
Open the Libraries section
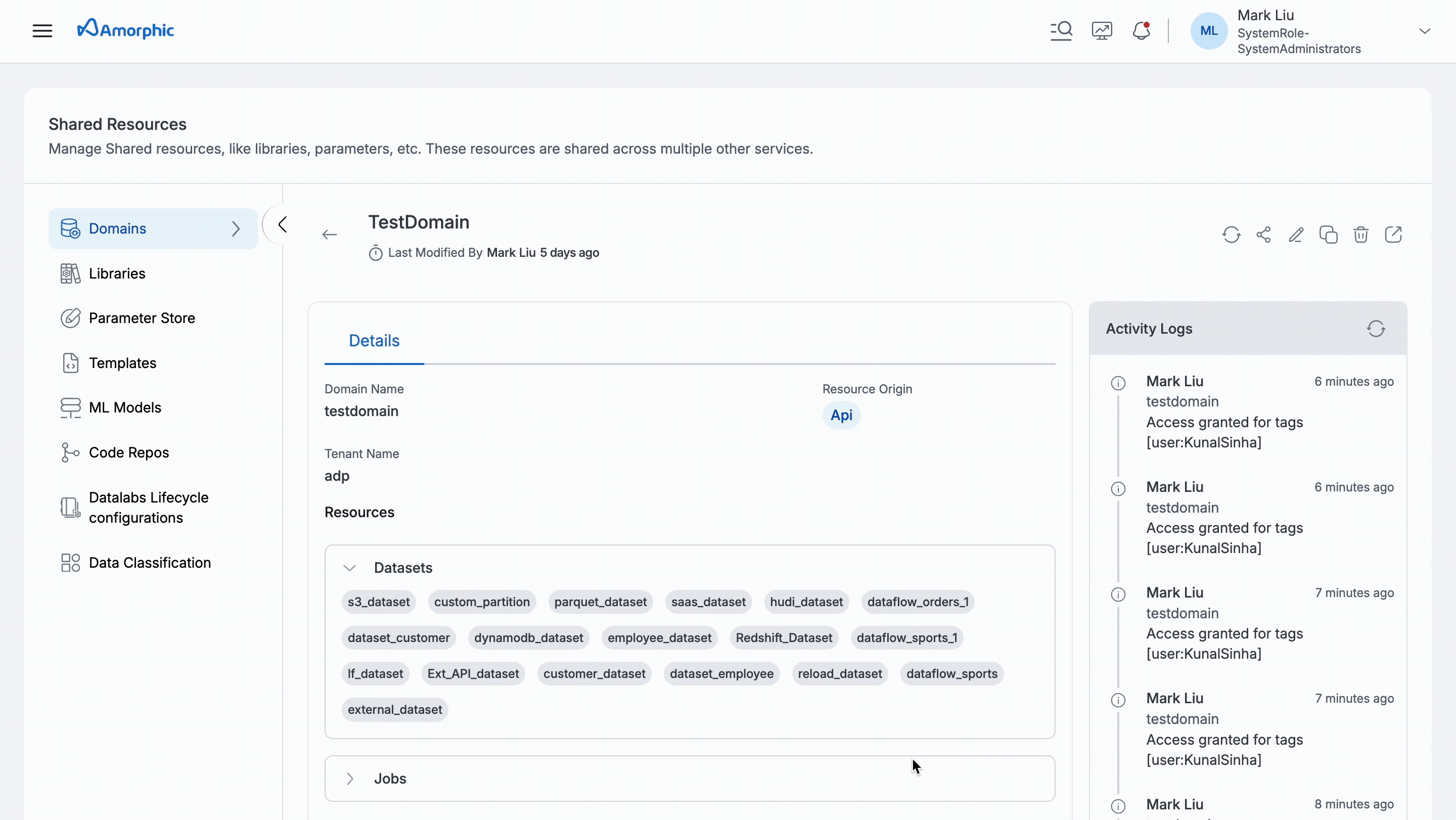pyautogui.click(x=117, y=274)
